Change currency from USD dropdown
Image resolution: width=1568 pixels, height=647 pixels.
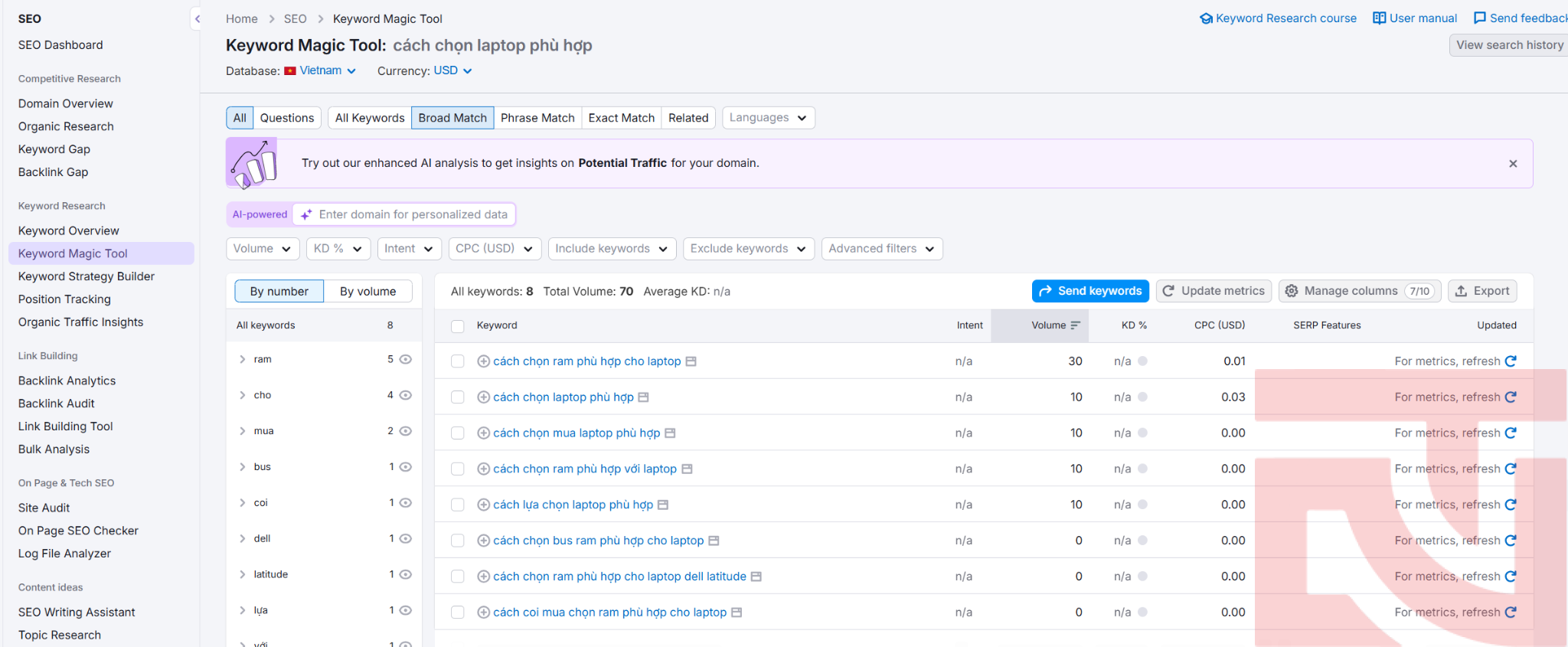[452, 70]
